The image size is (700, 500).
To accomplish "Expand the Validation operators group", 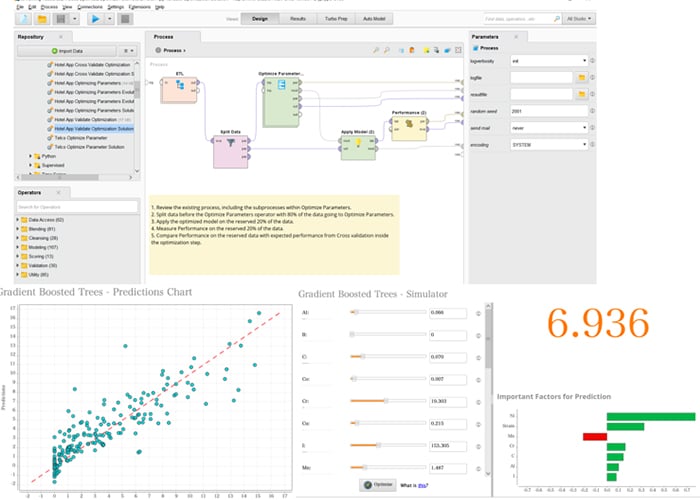I will [18, 266].
